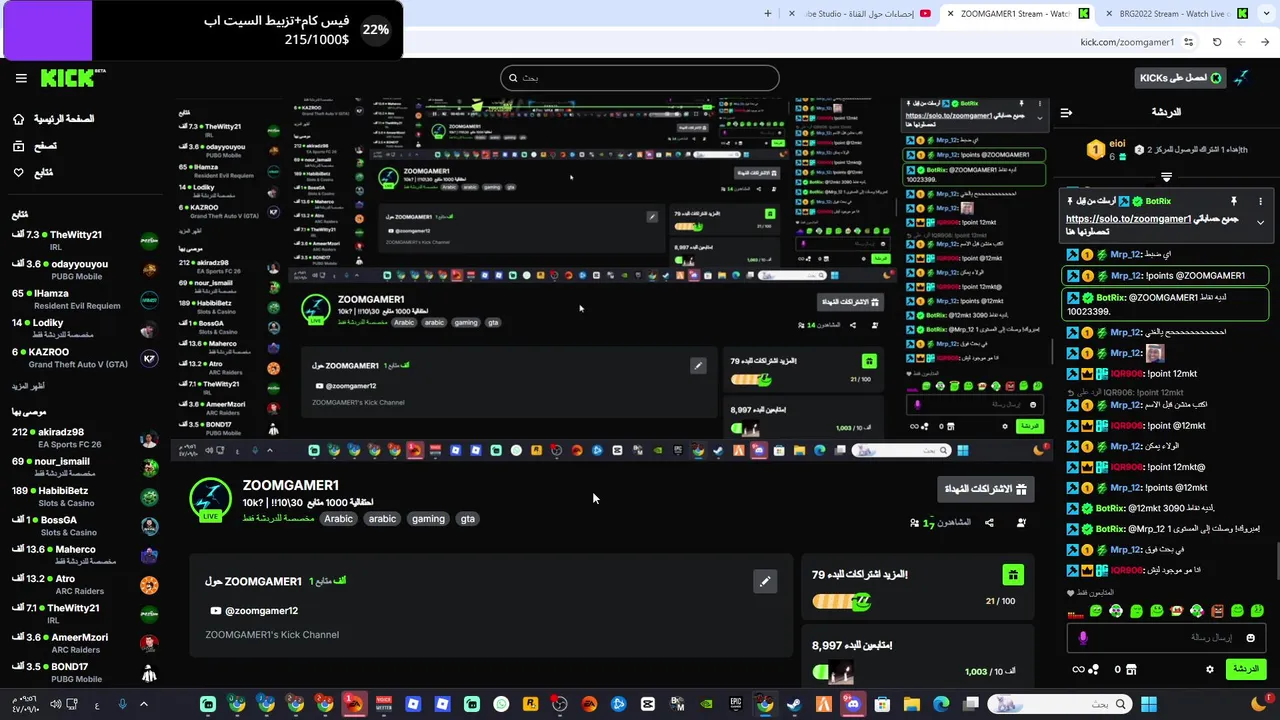Open the @zoomgamer12 YouTube link
1280x720 pixels.
pyautogui.click(x=253, y=611)
